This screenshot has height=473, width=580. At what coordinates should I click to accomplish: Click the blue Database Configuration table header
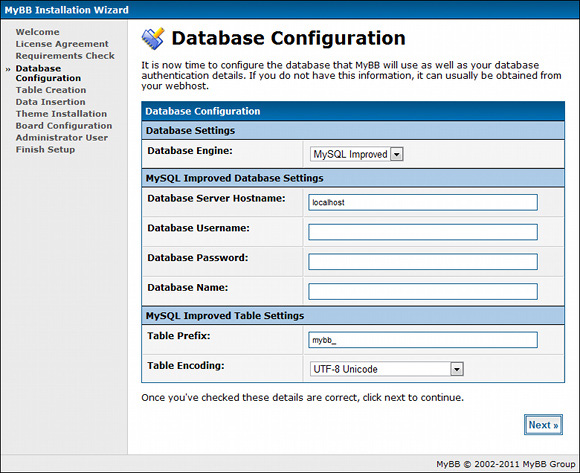[353, 111]
